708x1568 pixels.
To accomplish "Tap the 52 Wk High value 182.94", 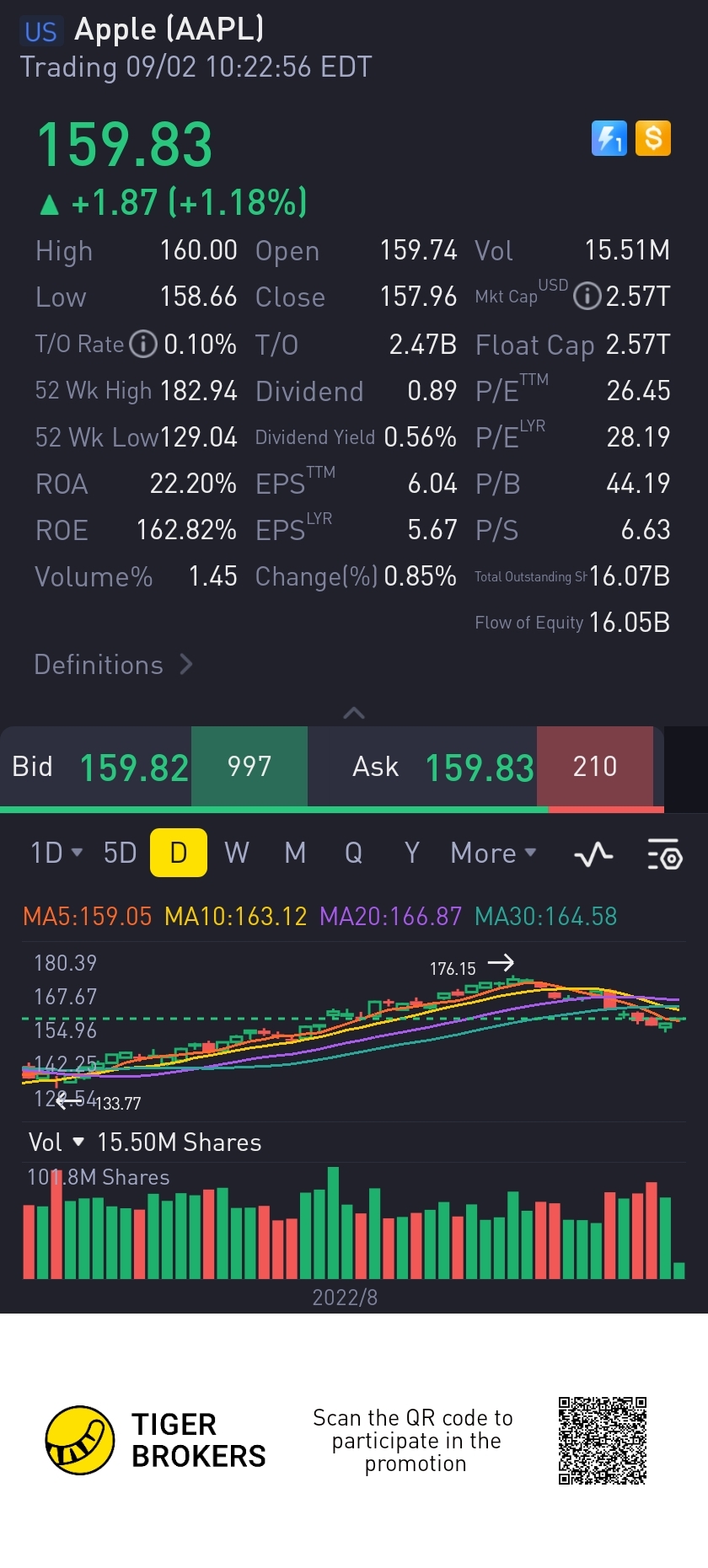I will tap(199, 391).
